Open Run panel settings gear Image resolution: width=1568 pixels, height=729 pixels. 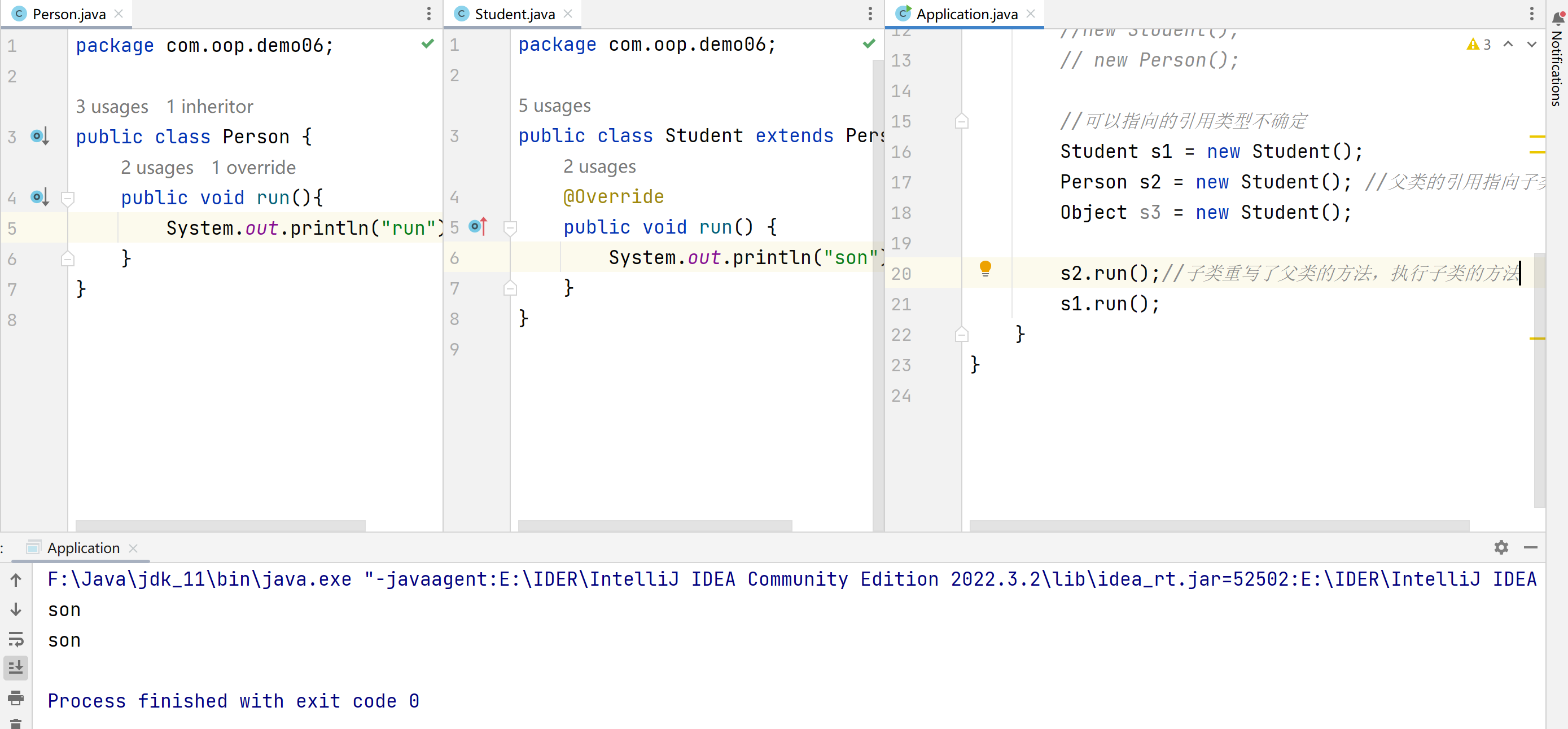click(1500, 547)
